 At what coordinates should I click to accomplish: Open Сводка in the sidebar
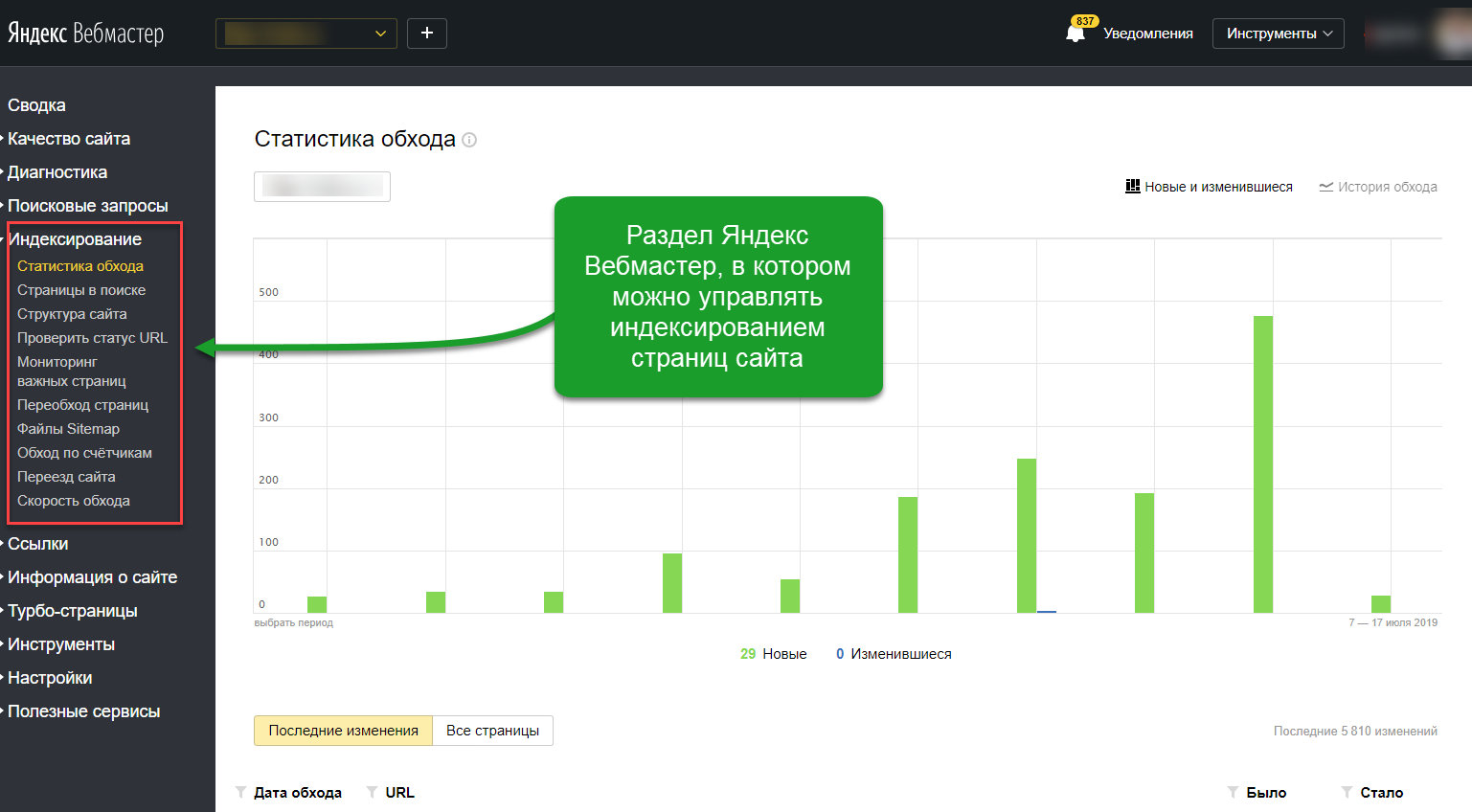pos(36,105)
